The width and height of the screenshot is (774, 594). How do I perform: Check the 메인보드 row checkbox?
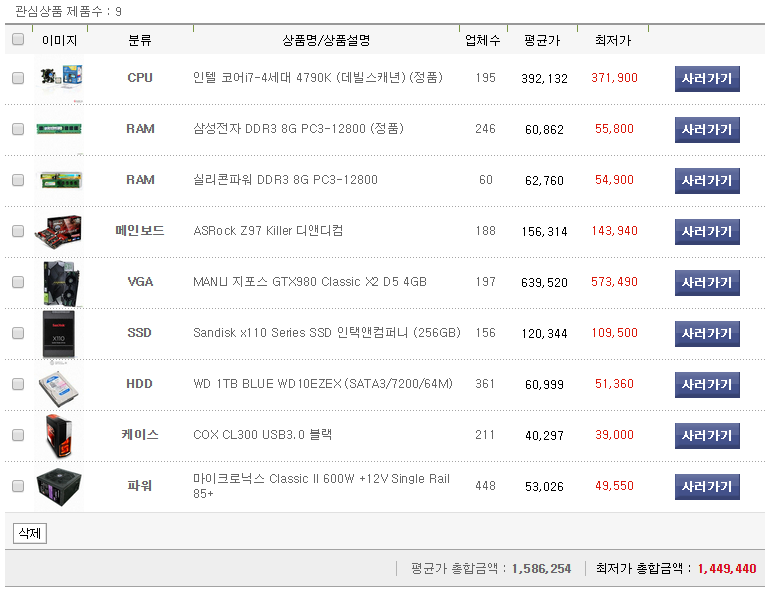18,231
